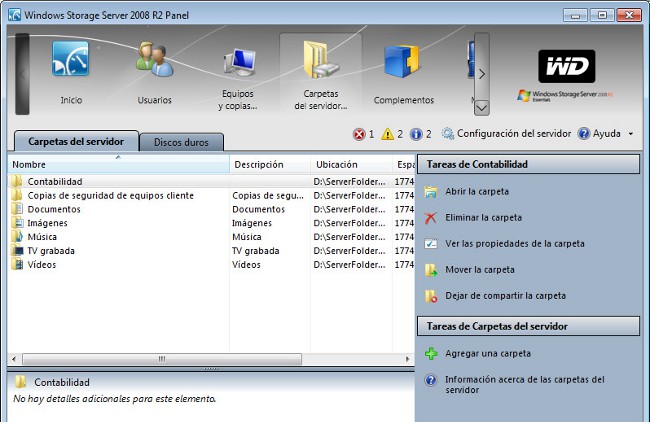
Task: Click the Vídeos folder icon in list
Action: pyautogui.click(x=17, y=264)
